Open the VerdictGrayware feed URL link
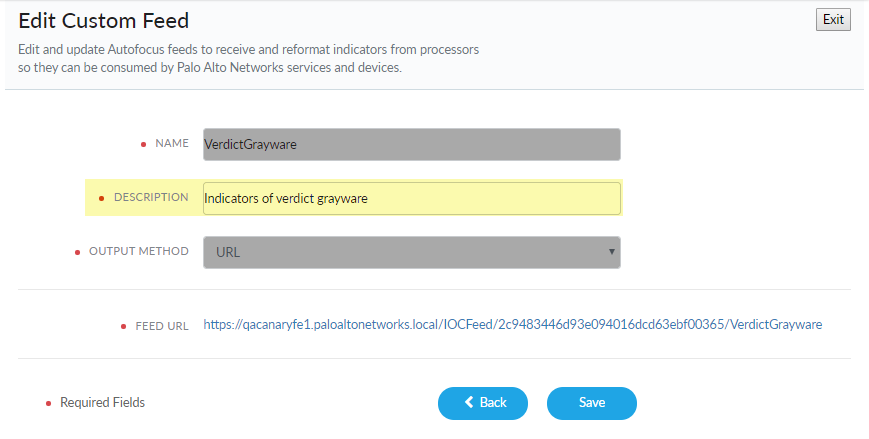Image resolution: width=869 pixels, height=439 pixels. [x=512, y=325]
